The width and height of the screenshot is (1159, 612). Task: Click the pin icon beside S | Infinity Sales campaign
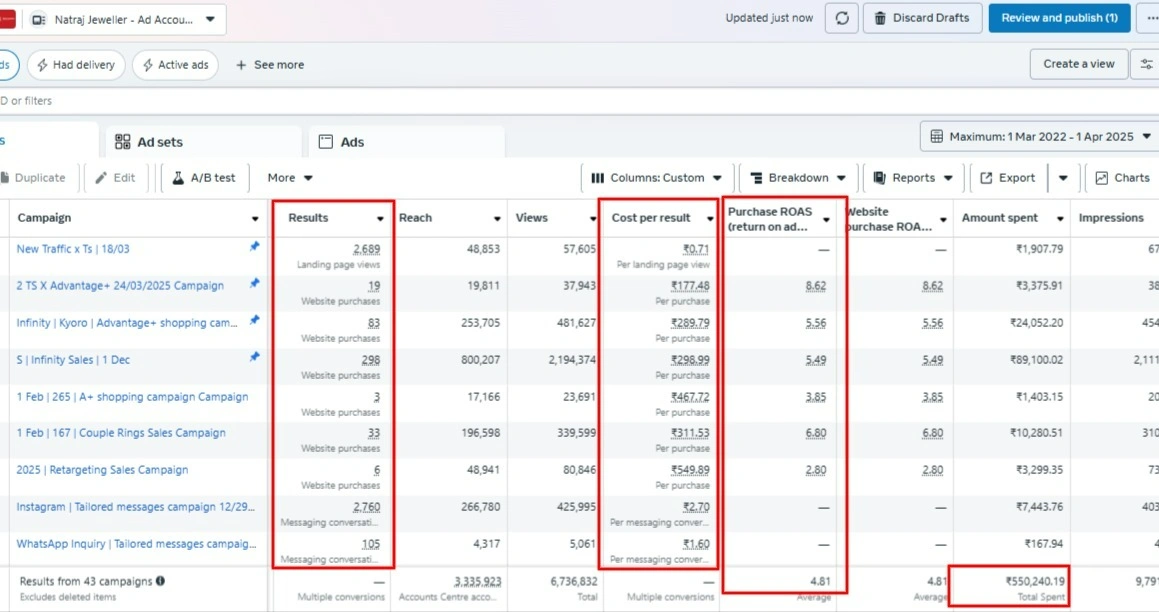click(x=254, y=357)
